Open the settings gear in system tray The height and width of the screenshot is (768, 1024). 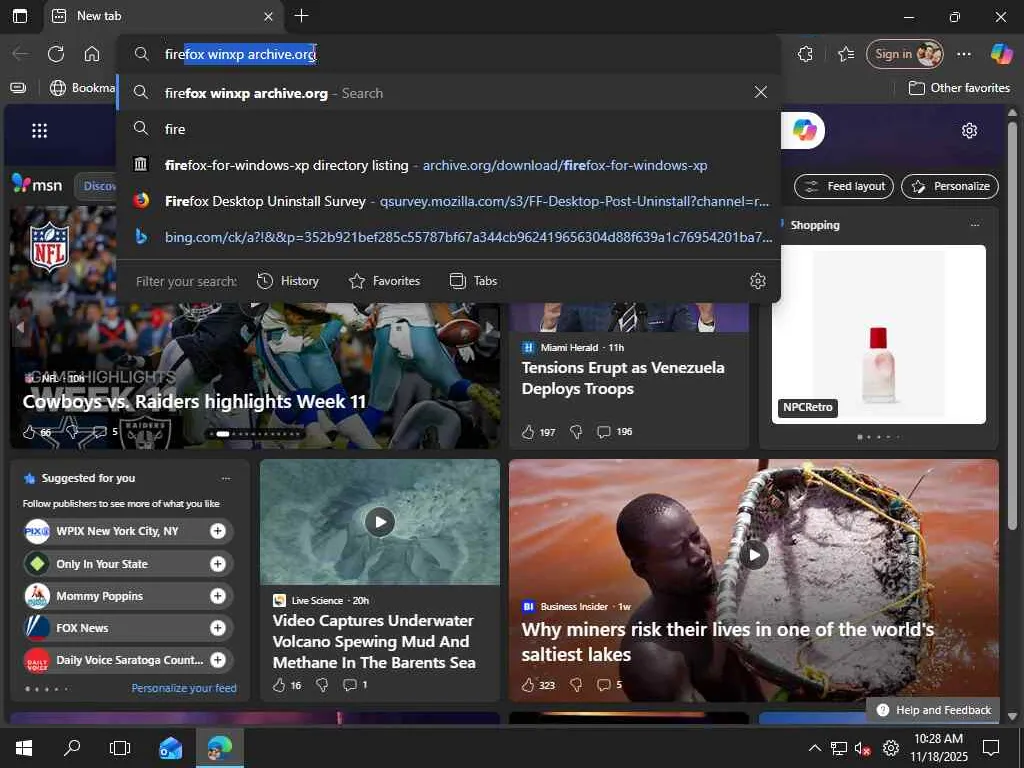891,748
